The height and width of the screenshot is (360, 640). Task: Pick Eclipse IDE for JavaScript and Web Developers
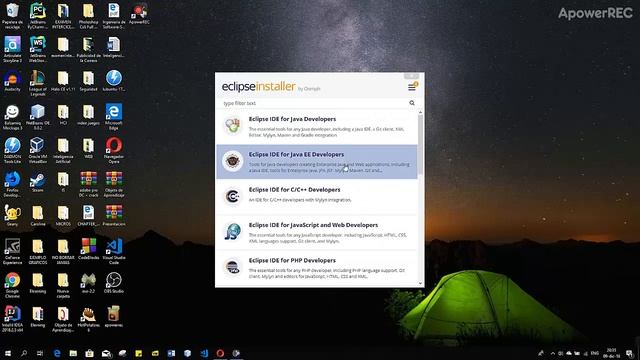point(317,232)
